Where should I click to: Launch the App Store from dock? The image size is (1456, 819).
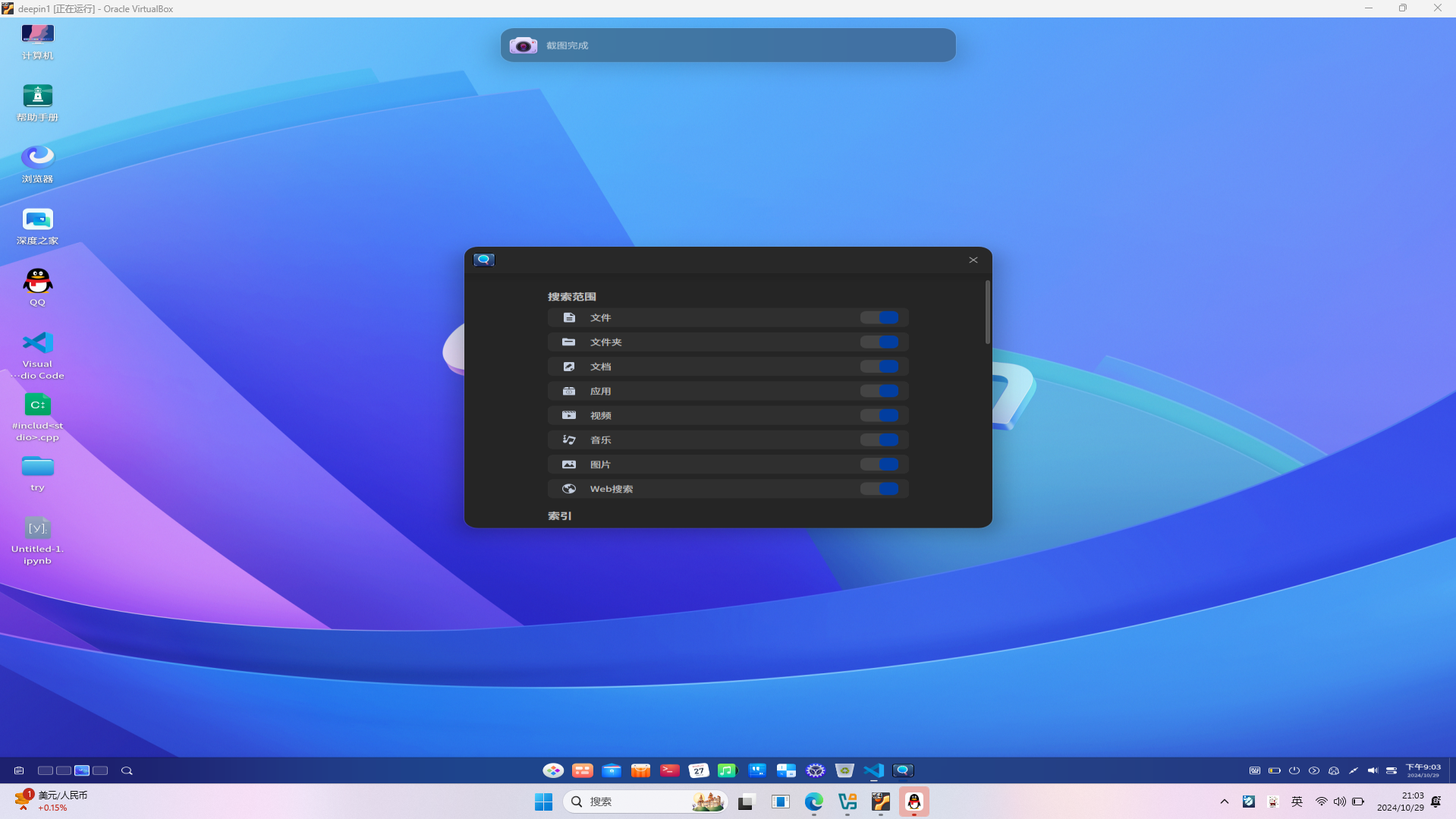pyautogui.click(x=640, y=770)
